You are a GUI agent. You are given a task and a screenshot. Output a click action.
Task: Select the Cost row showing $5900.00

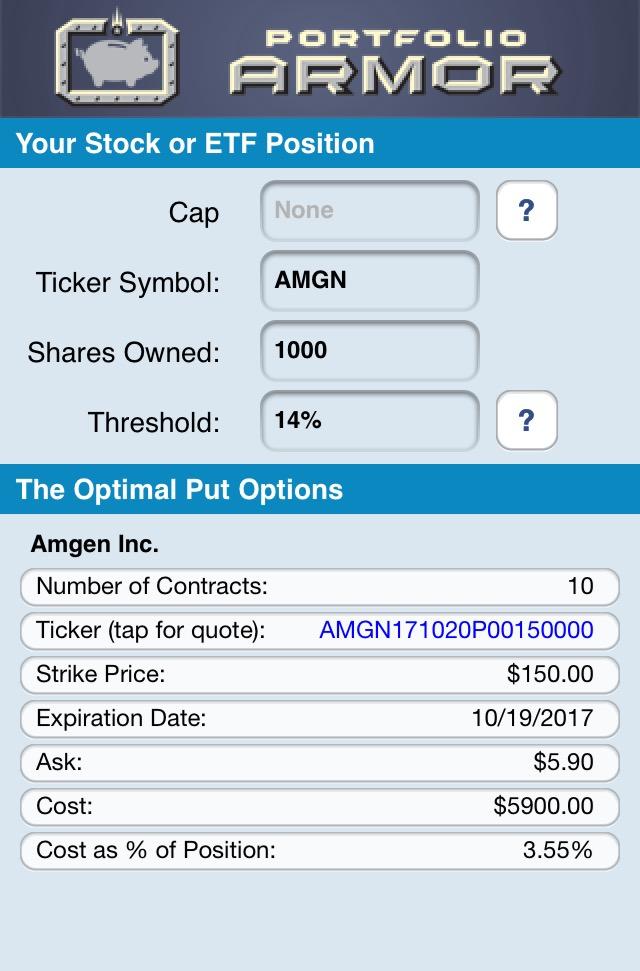pos(320,806)
